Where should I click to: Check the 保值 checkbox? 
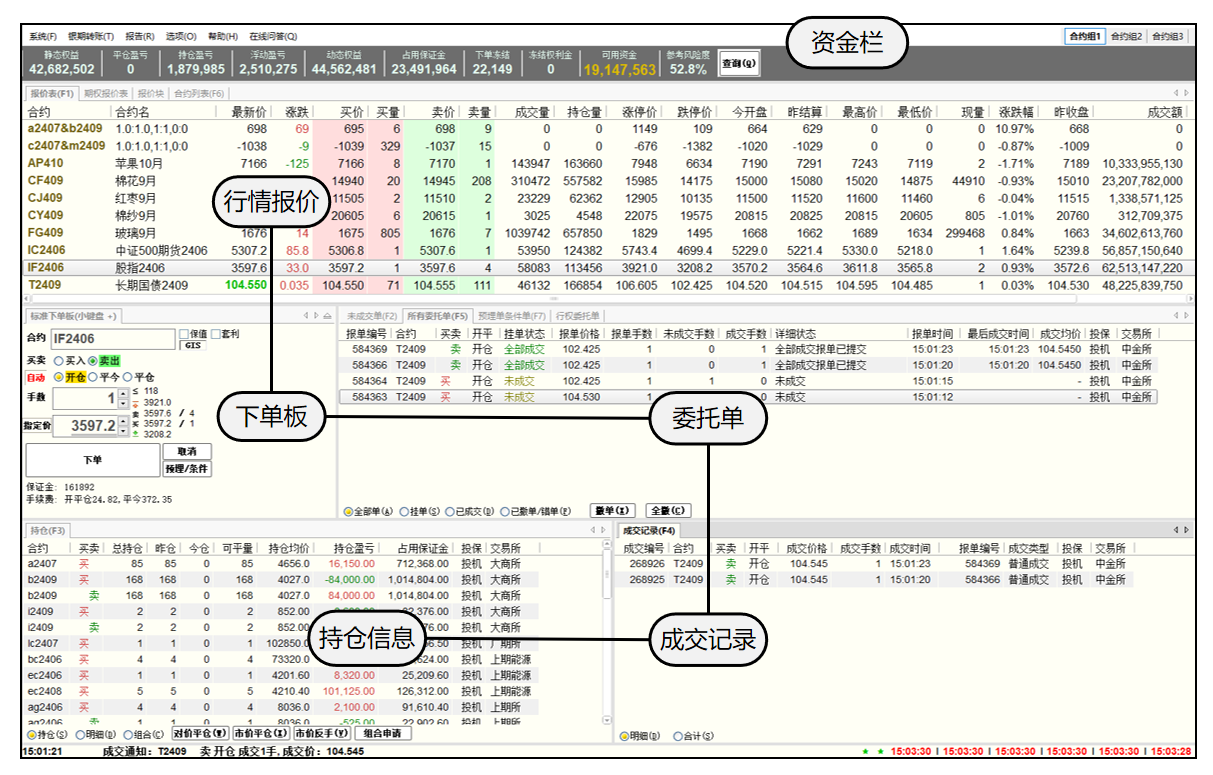pyautogui.click(x=183, y=334)
